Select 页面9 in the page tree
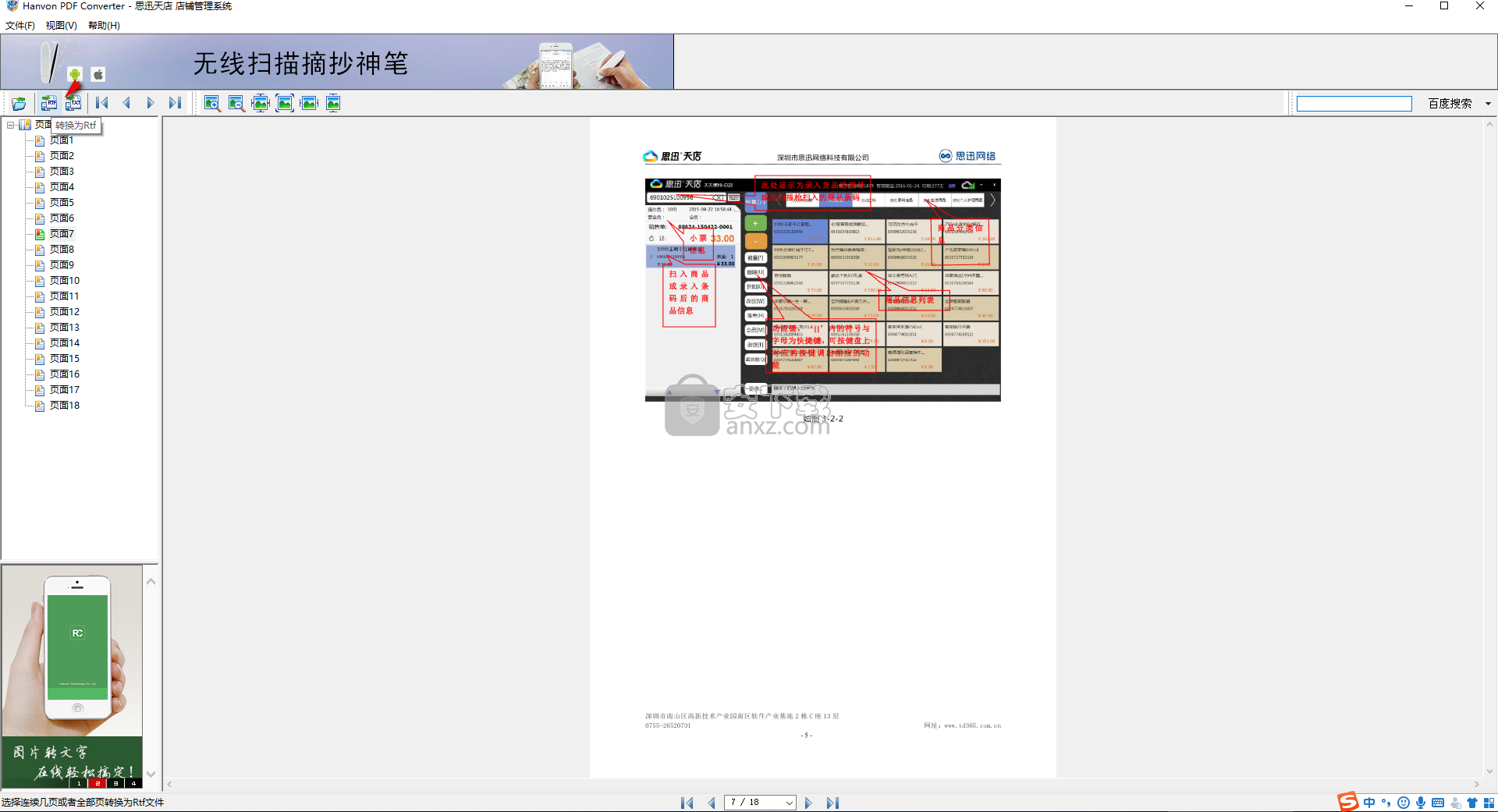The height and width of the screenshot is (812, 1498). (62, 265)
